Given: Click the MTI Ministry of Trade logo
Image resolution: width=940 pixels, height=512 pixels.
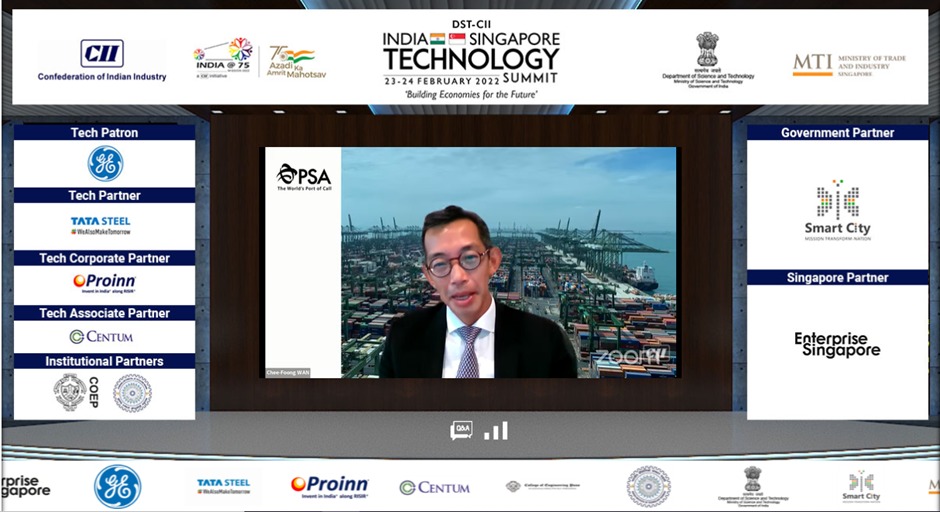Looking at the screenshot, I should coord(849,65).
